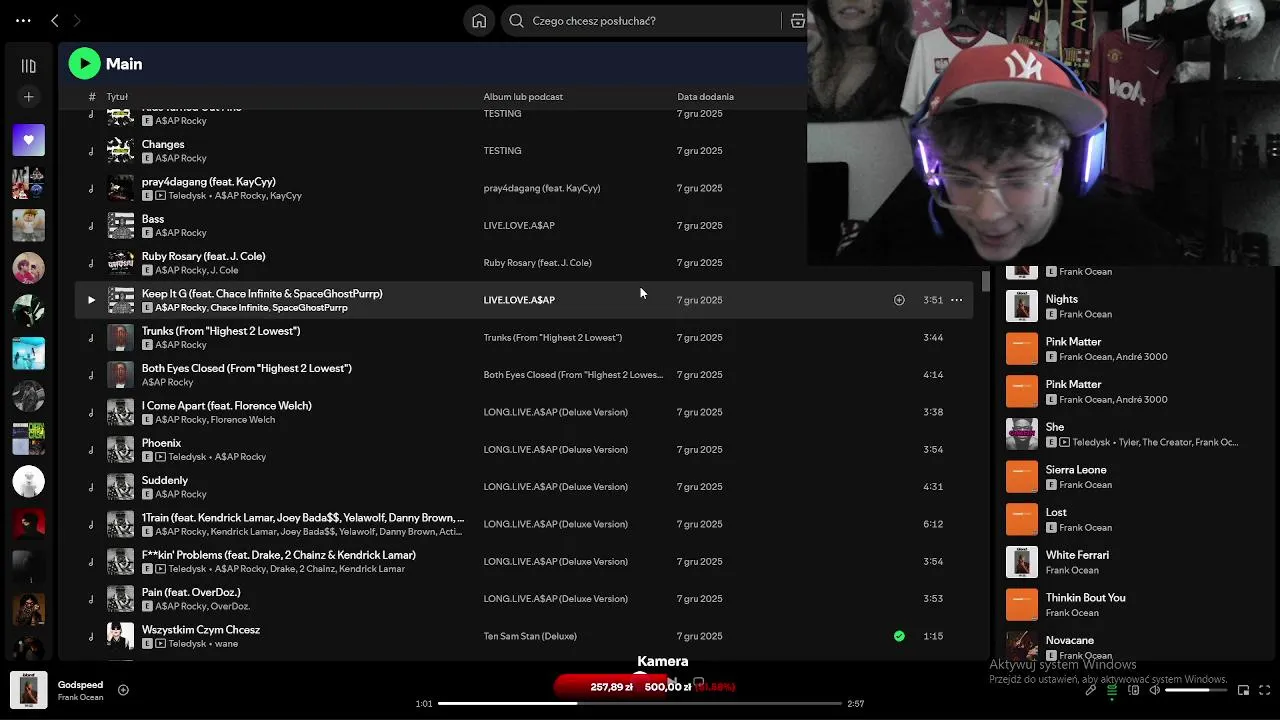Click the She cover art in queue
This screenshot has height=720, width=1280.
pos(1022,434)
